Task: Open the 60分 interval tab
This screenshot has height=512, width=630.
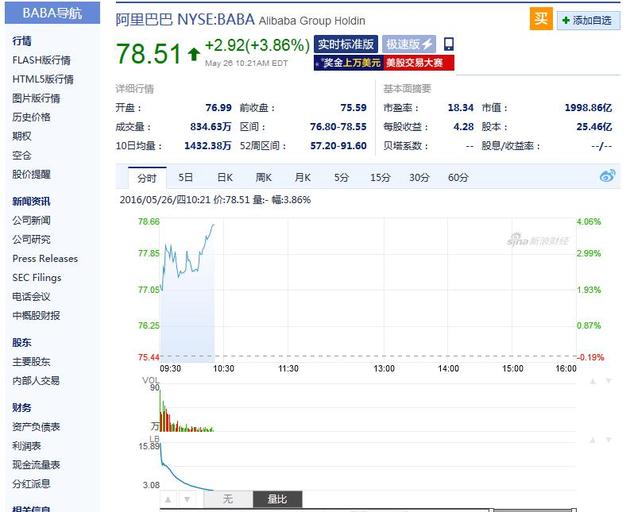Action: [x=458, y=177]
